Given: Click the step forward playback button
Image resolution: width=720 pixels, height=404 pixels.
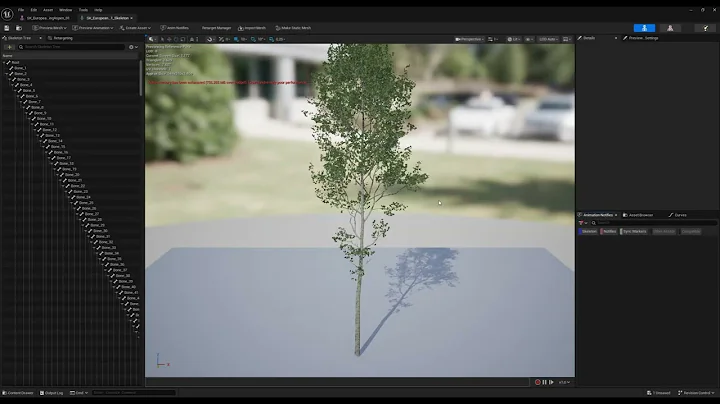Looking at the screenshot, I should 551,382.
